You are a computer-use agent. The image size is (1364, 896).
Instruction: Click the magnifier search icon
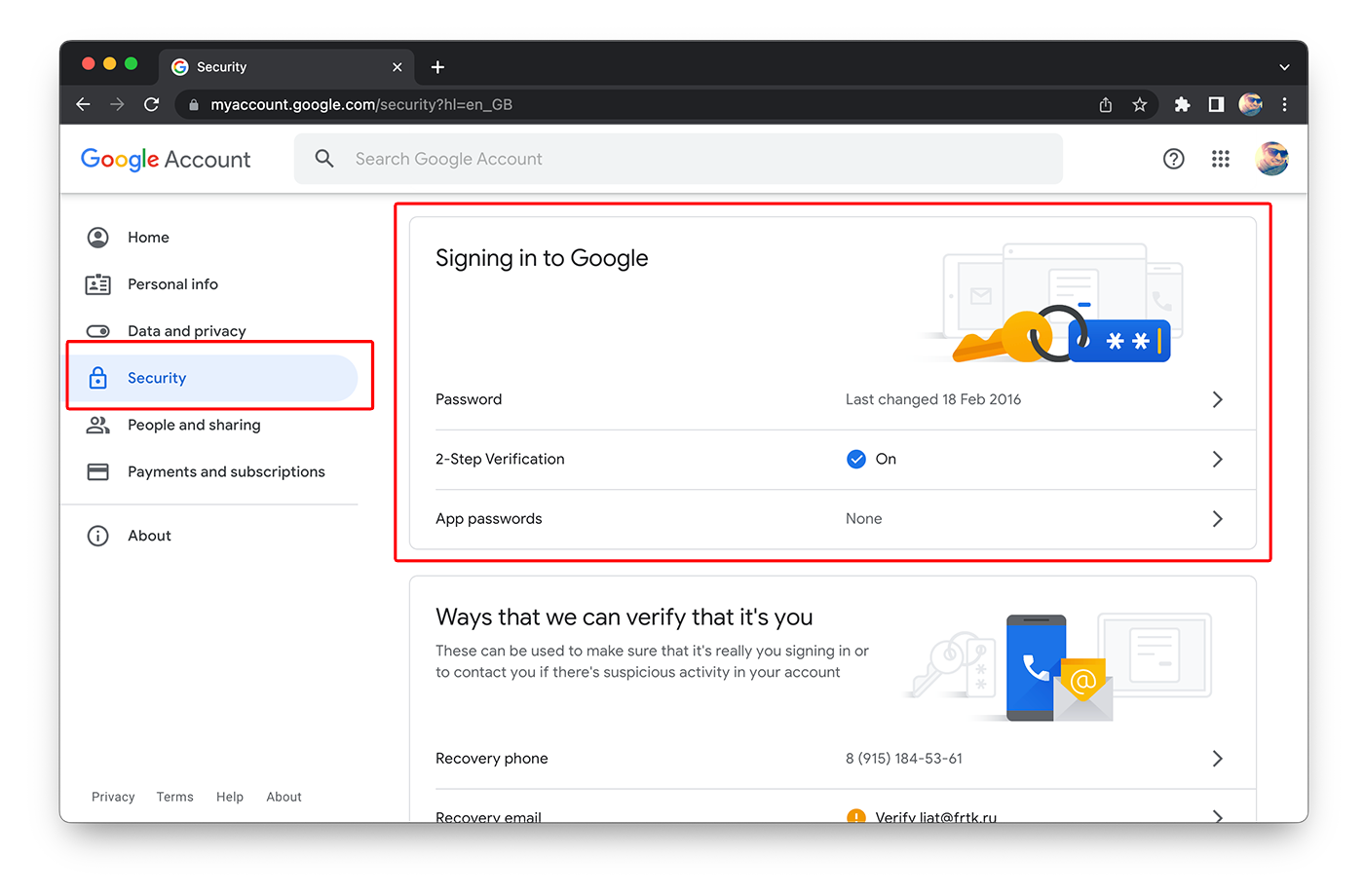[x=324, y=159]
